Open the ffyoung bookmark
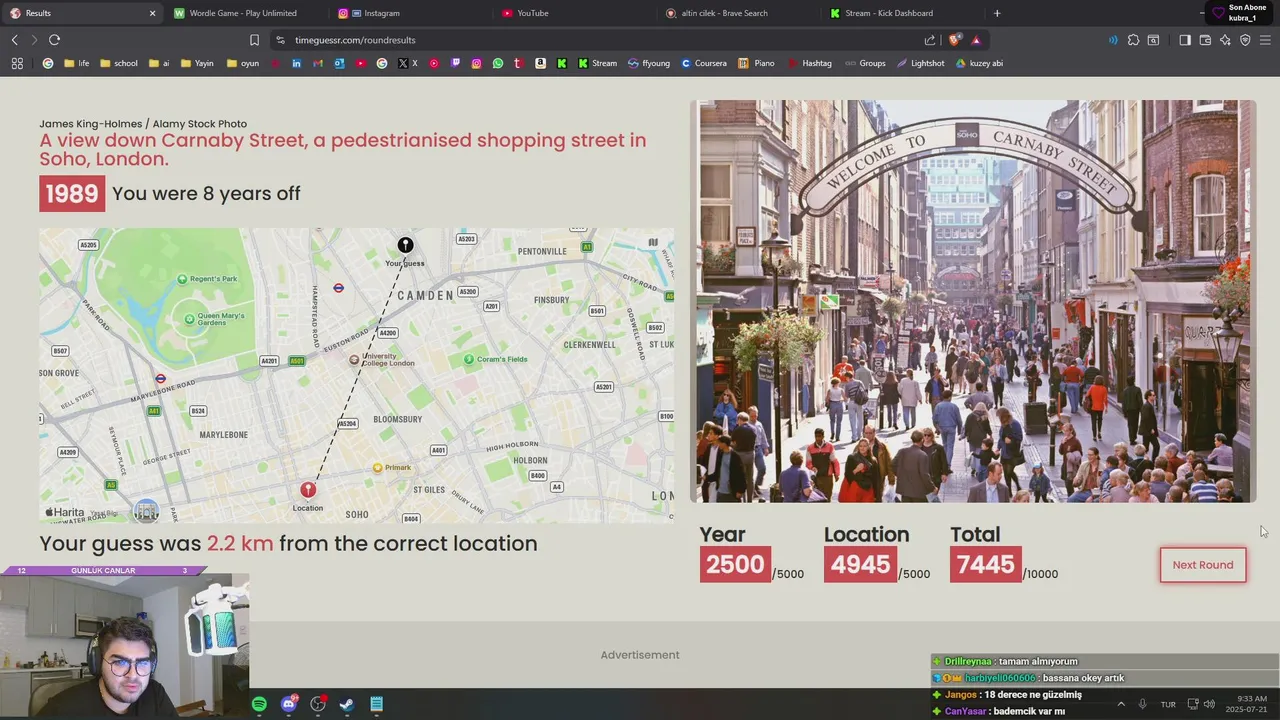Viewport: 1280px width, 720px height. [x=649, y=63]
